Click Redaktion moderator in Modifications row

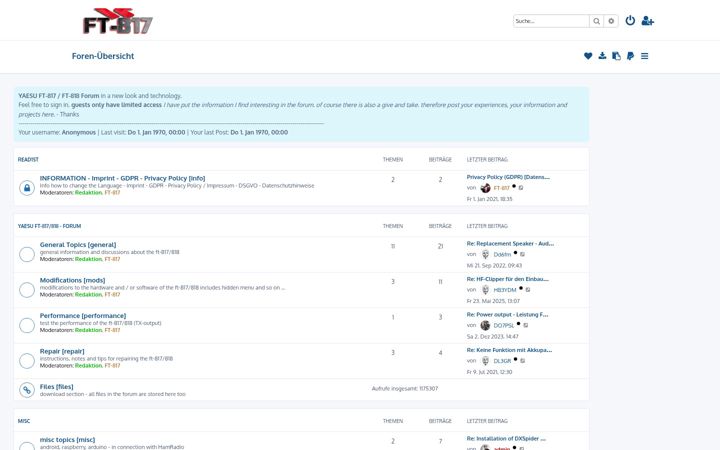pos(88,294)
